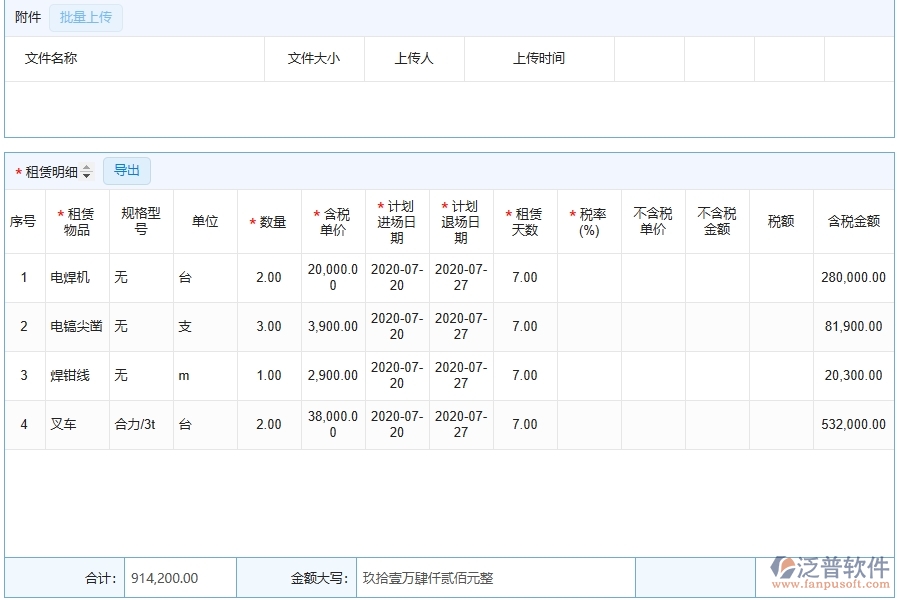Click the 上传时间 column header
The height and width of the screenshot is (600, 900).
(x=540, y=59)
